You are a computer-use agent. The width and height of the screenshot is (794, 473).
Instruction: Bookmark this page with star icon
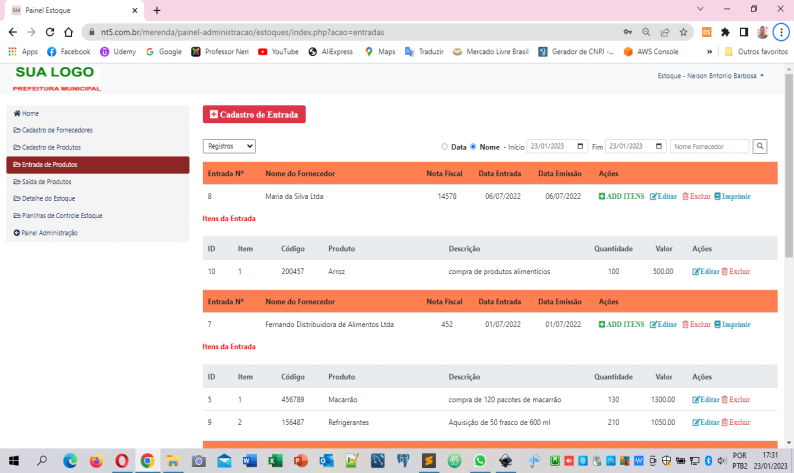[x=683, y=32]
